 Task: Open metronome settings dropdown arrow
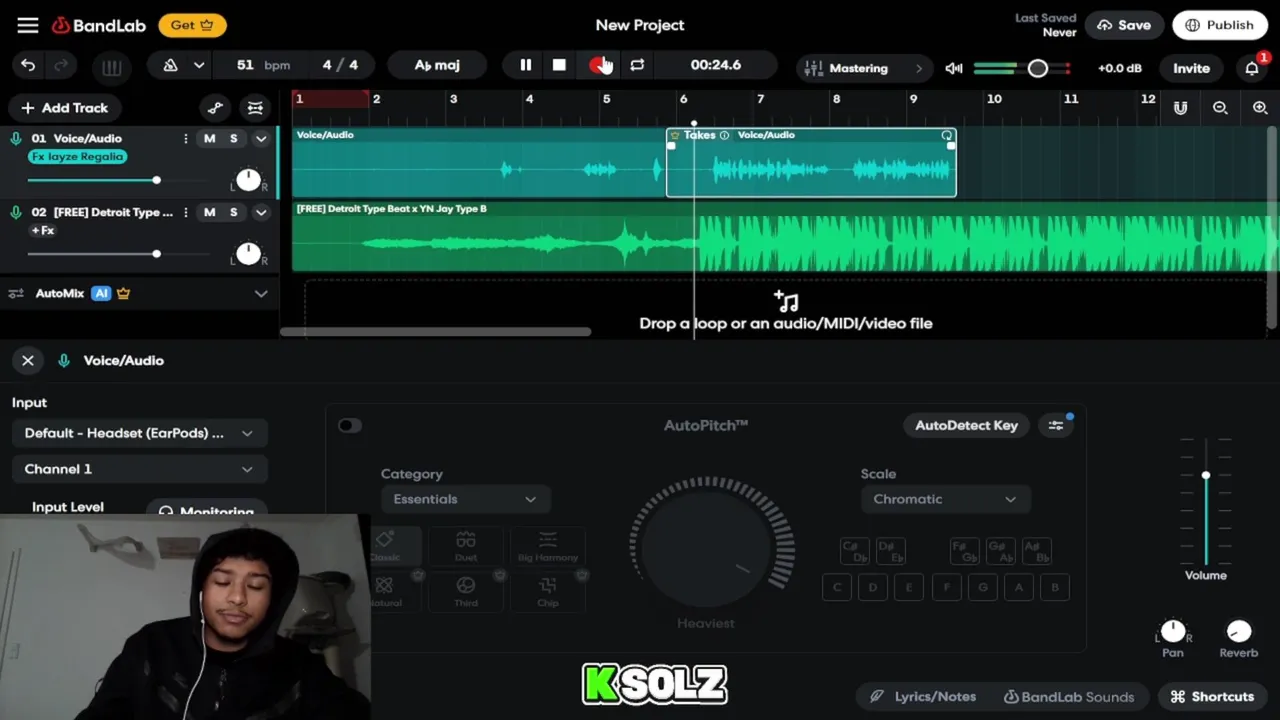click(199, 65)
